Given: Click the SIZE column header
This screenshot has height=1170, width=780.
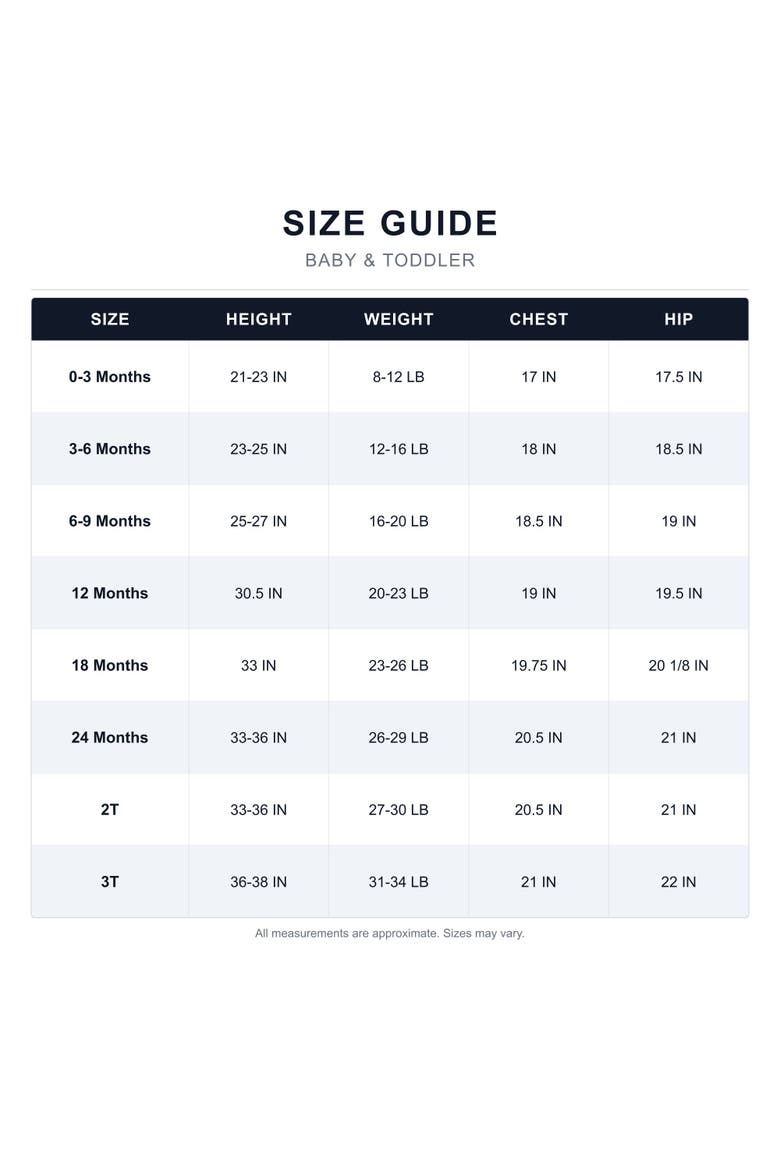Looking at the screenshot, I should (x=110, y=319).
